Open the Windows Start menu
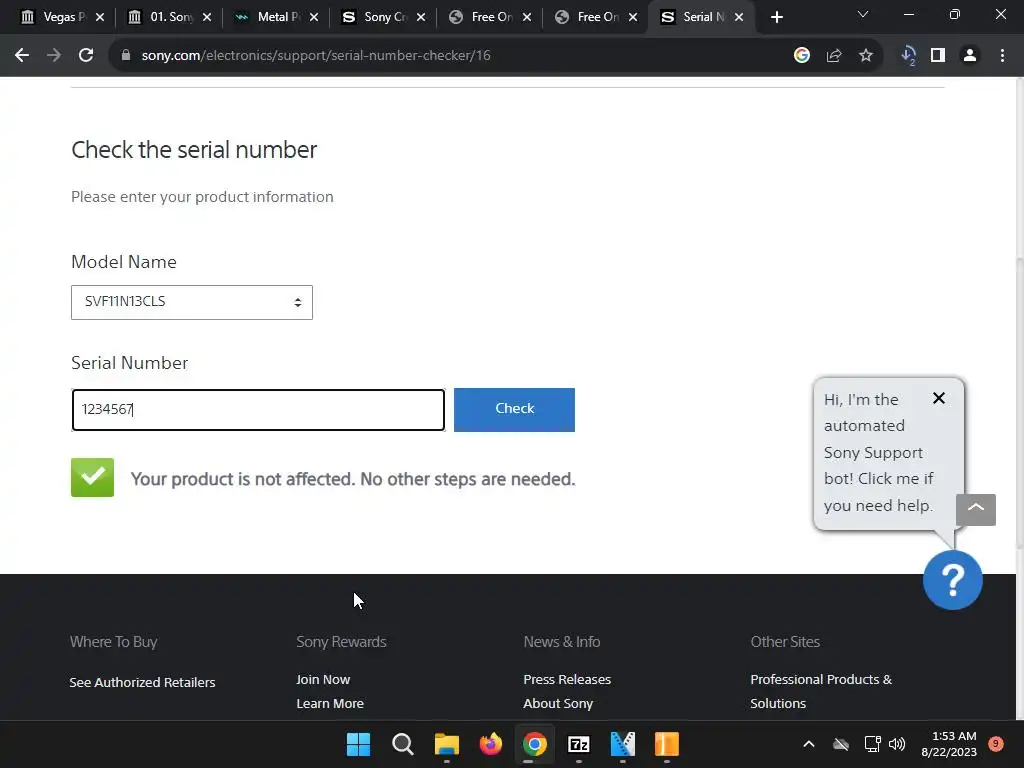 click(358, 744)
